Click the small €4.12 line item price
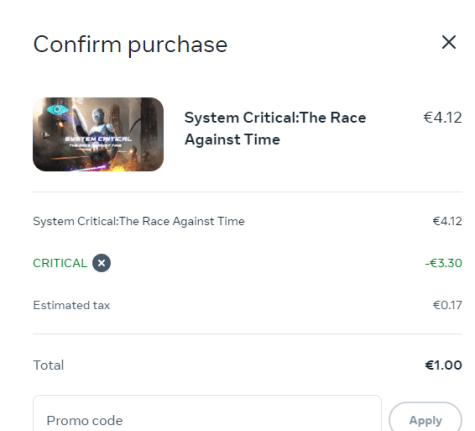The height and width of the screenshot is (431, 475). [x=447, y=221]
